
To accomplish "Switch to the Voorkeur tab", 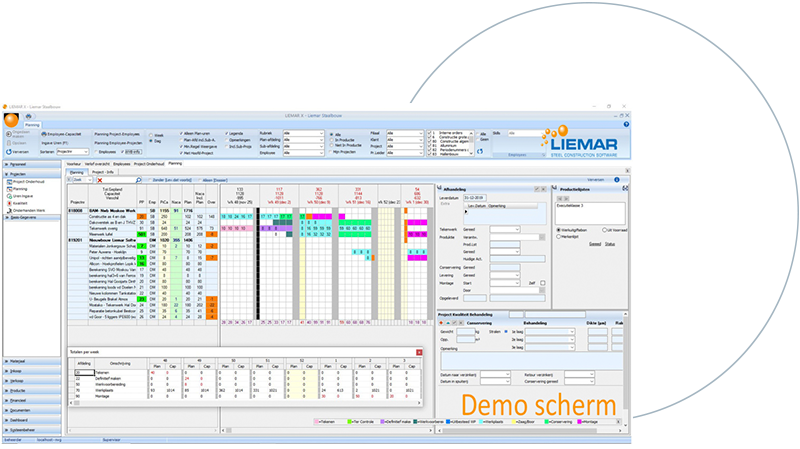I will point(74,164).
